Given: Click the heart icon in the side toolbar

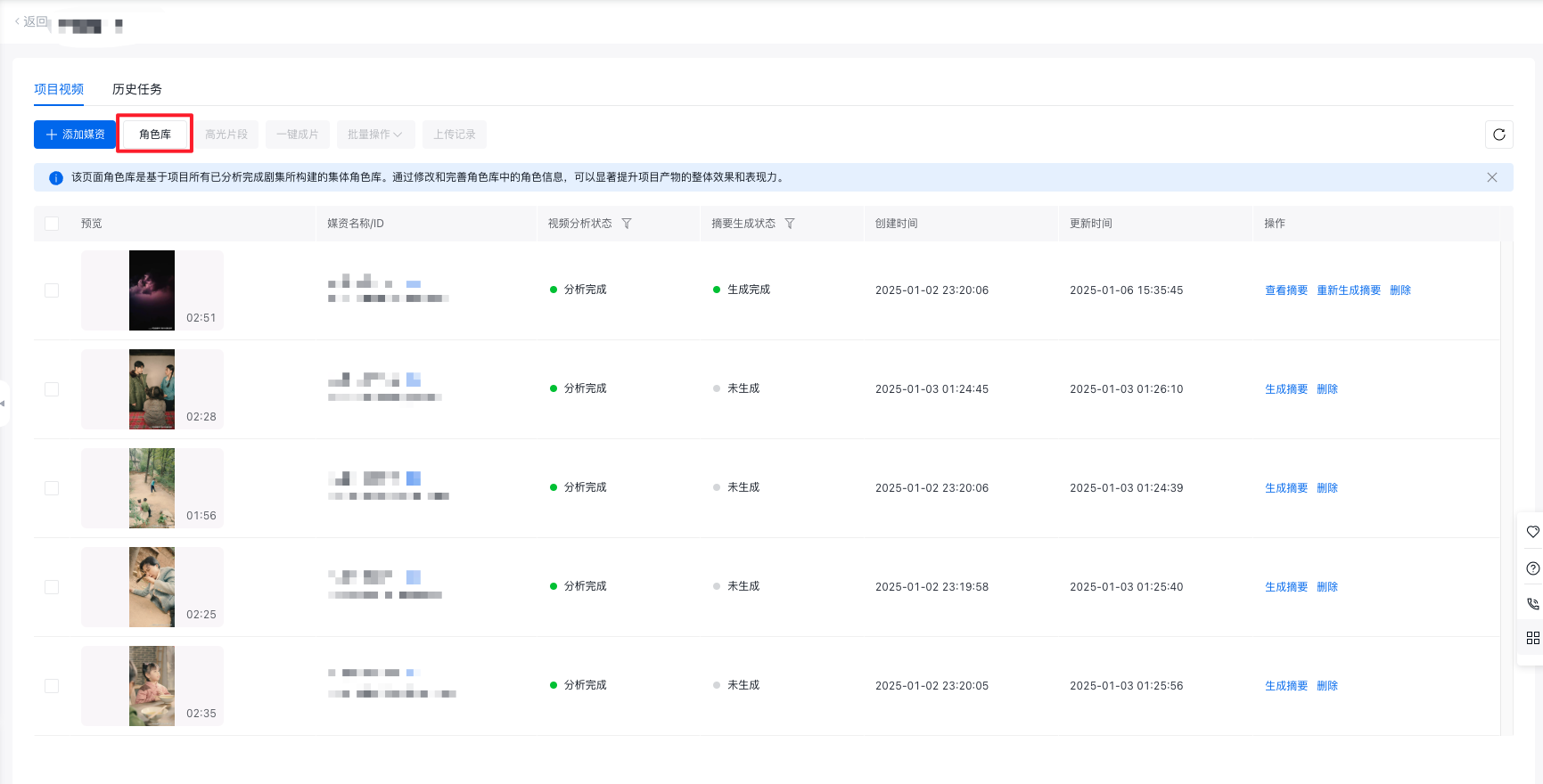Looking at the screenshot, I should point(1532,532).
